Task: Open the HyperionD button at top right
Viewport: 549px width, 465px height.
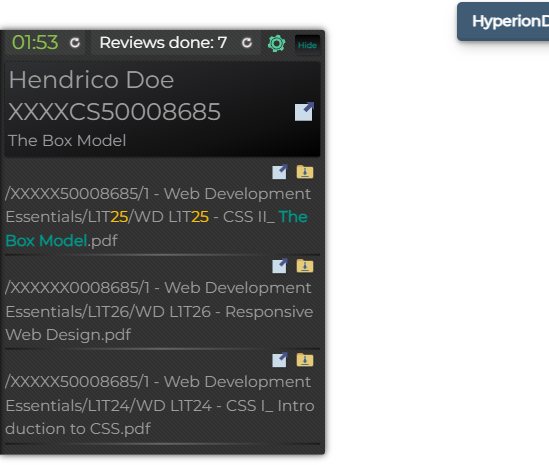Action: (503, 21)
